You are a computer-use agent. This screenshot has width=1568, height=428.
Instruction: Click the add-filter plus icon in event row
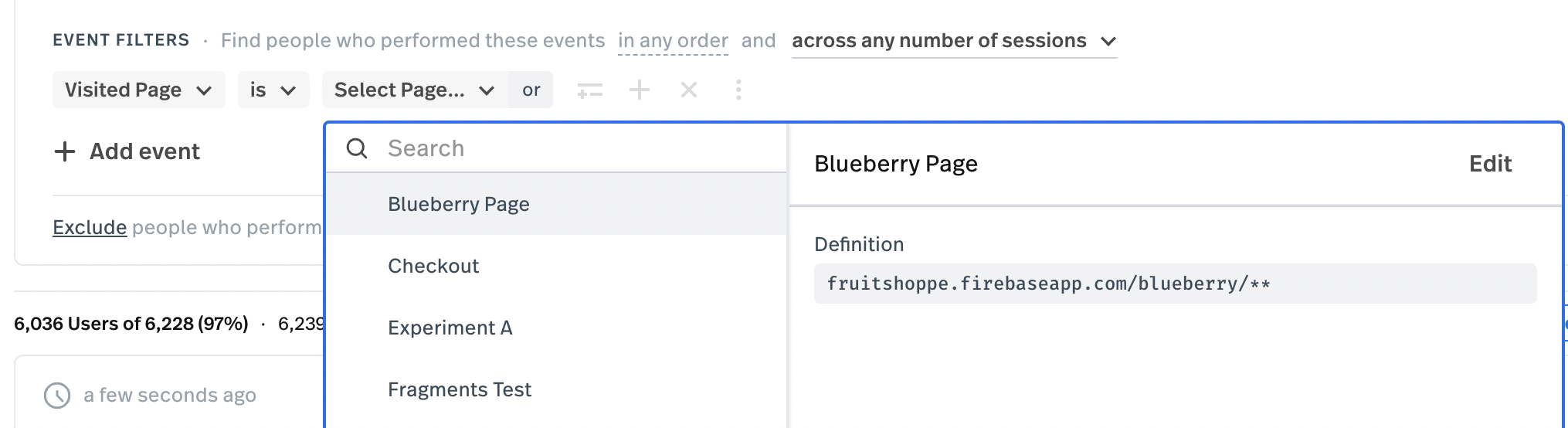640,90
